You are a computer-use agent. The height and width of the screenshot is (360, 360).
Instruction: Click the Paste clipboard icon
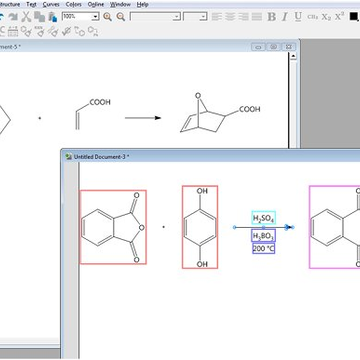(x=53, y=17)
